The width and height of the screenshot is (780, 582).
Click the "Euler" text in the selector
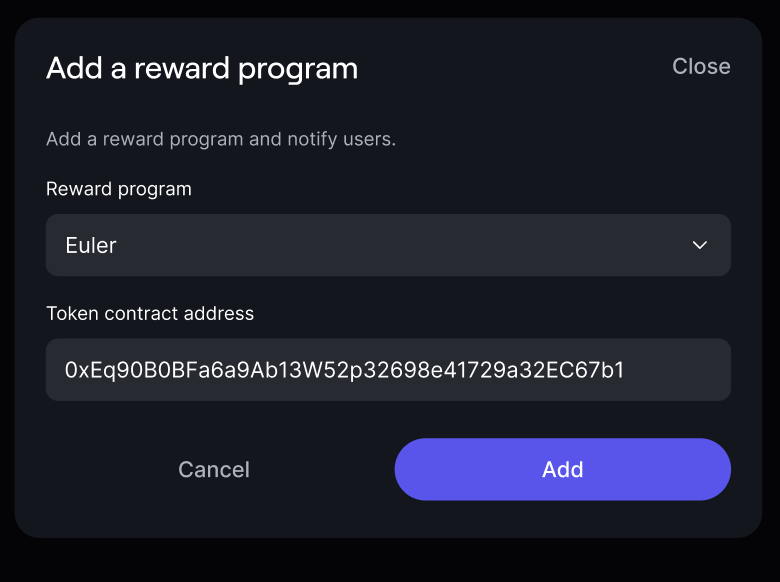(x=91, y=246)
